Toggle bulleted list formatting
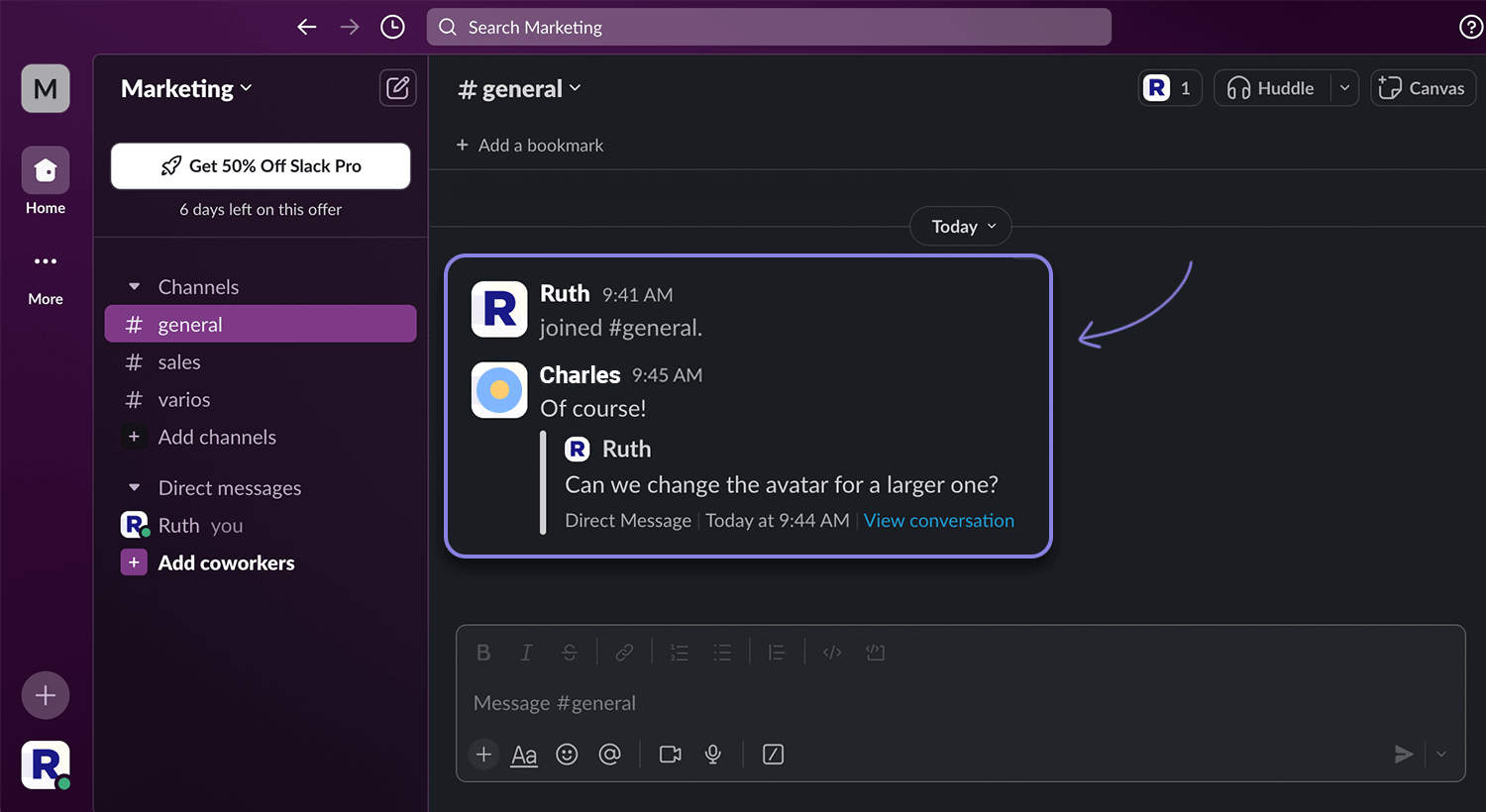This screenshot has height=812, width=1486. 722,653
